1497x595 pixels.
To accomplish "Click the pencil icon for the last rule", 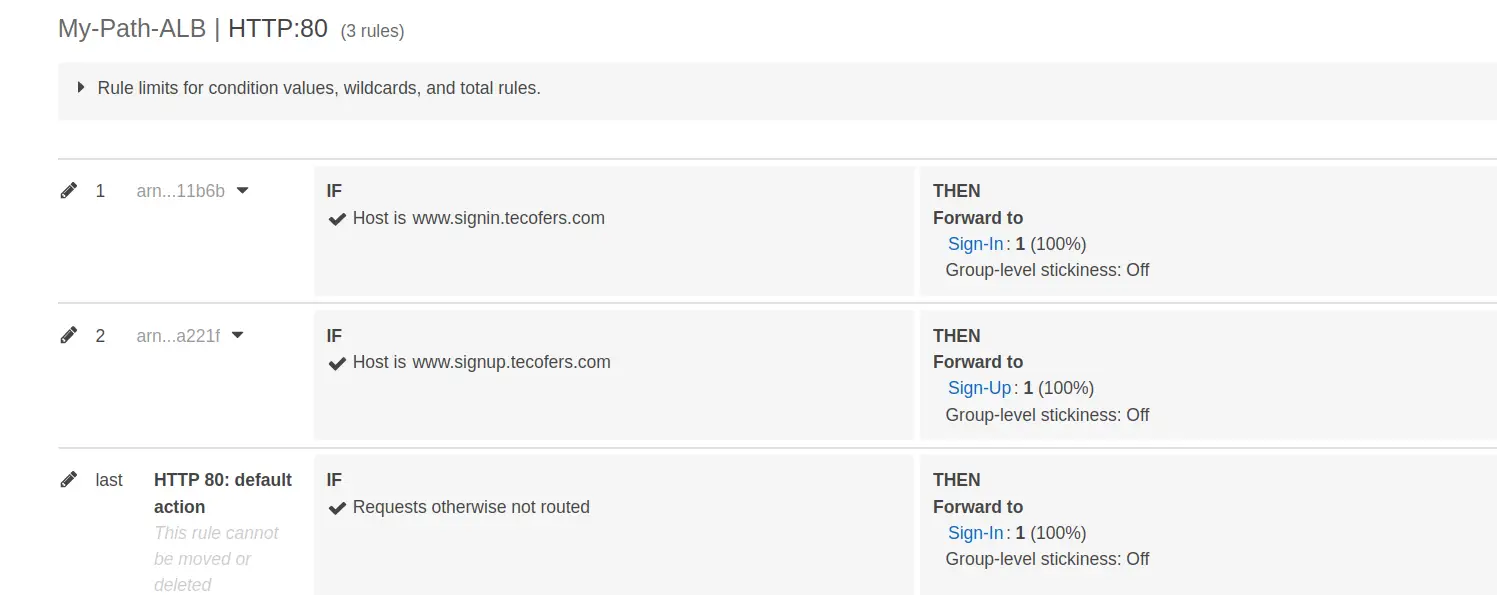I will [x=68, y=479].
